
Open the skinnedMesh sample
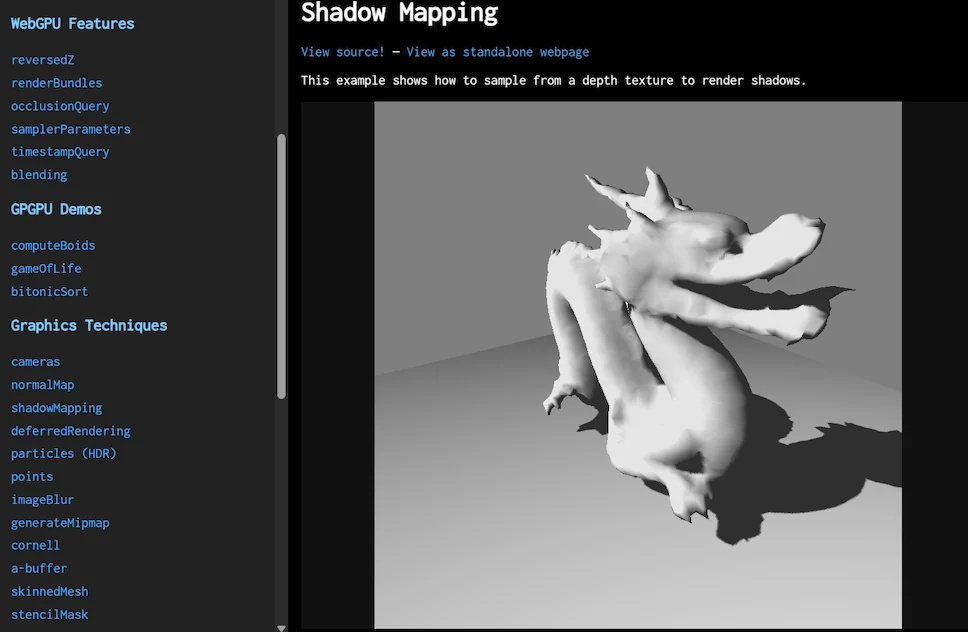(x=49, y=591)
